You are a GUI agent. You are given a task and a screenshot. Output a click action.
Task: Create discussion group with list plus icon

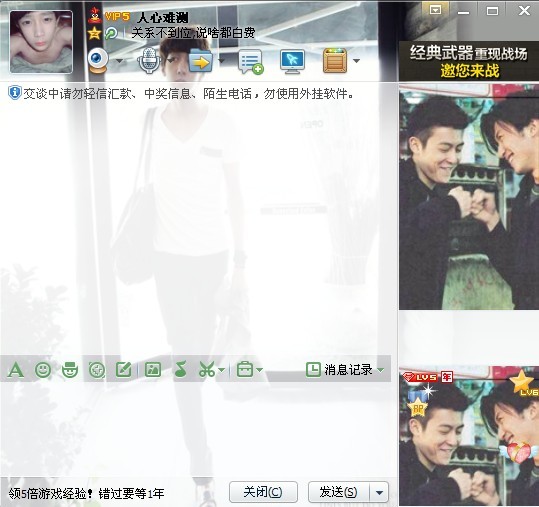tap(251, 62)
